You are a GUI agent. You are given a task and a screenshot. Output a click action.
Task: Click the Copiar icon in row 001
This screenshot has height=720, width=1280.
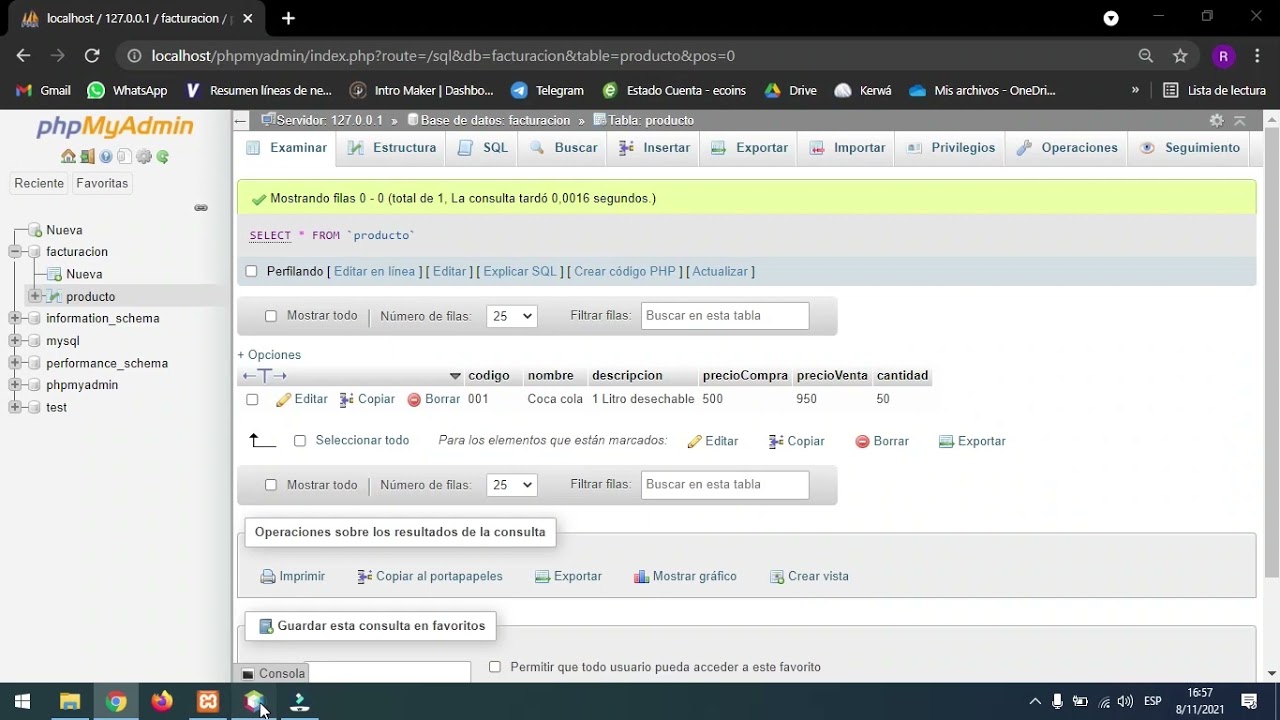[x=347, y=399]
